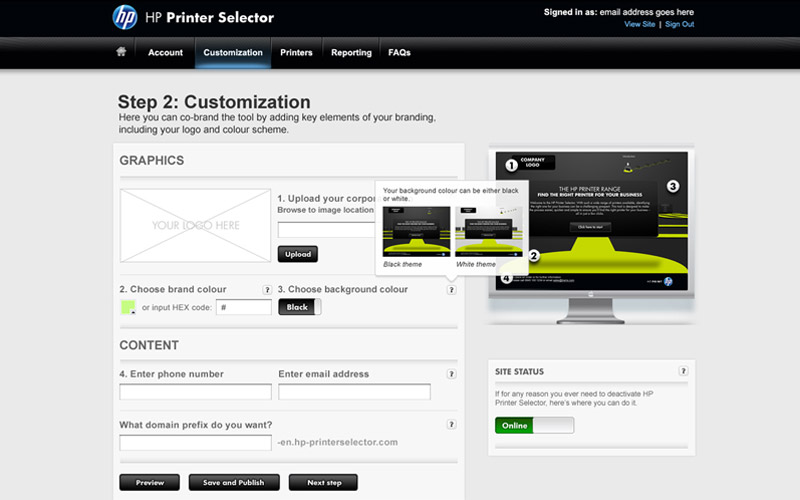The image size is (800, 500).
Task: Focus the logo image location field
Action: coord(327,230)
